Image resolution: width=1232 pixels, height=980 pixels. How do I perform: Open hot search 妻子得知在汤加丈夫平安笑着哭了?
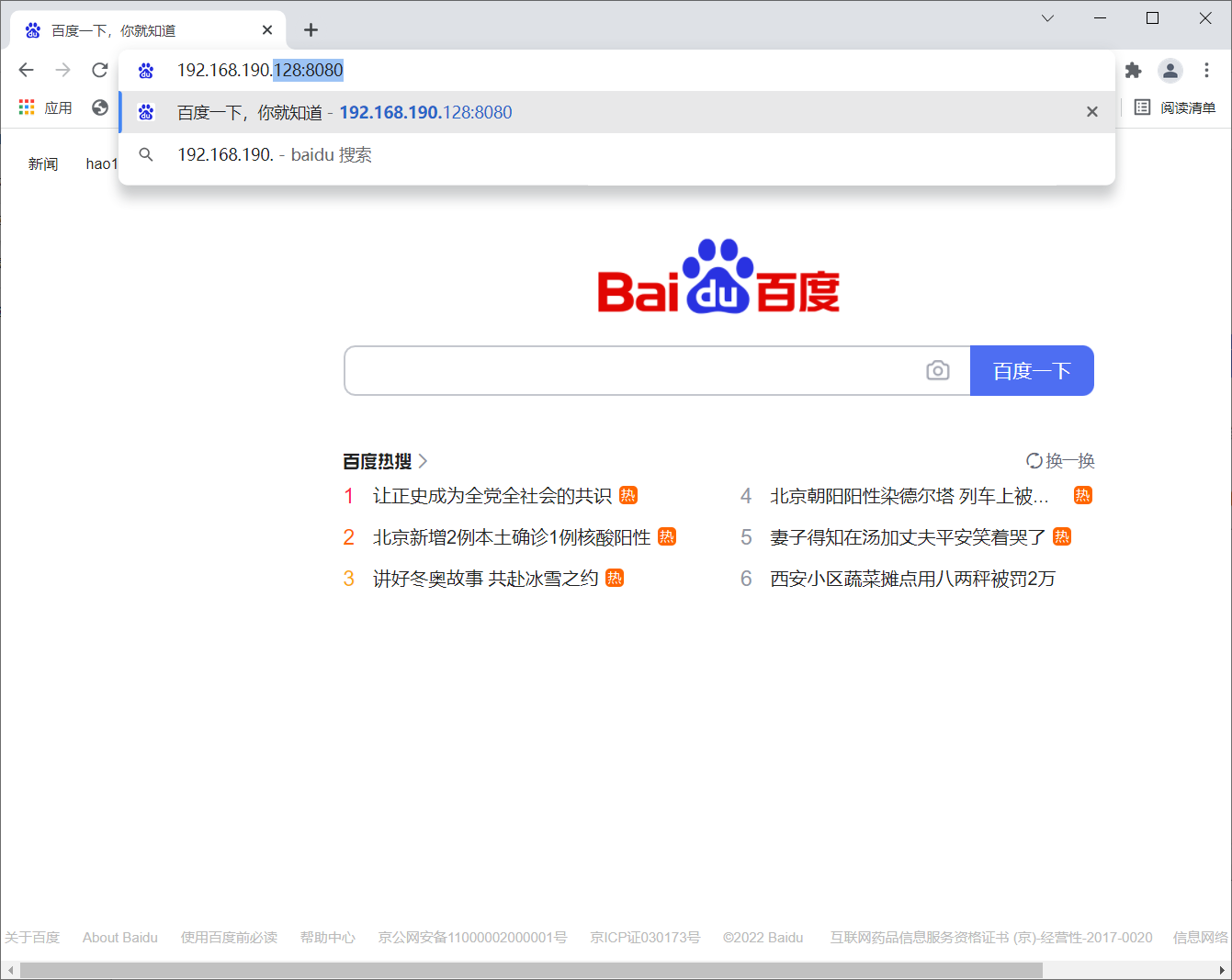coord(908,537)
